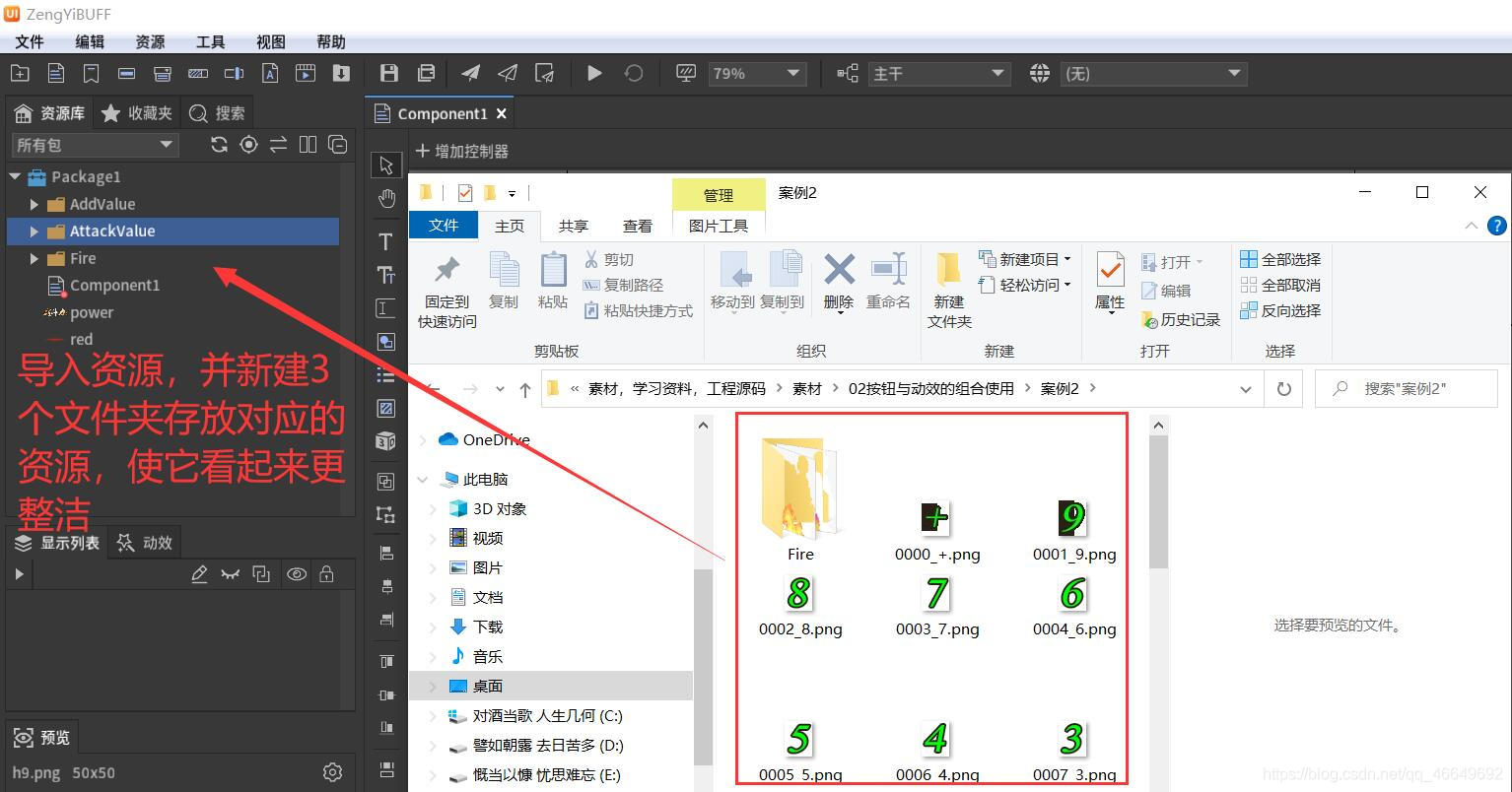Create a new component from toolbar

[x=55, y=73]
